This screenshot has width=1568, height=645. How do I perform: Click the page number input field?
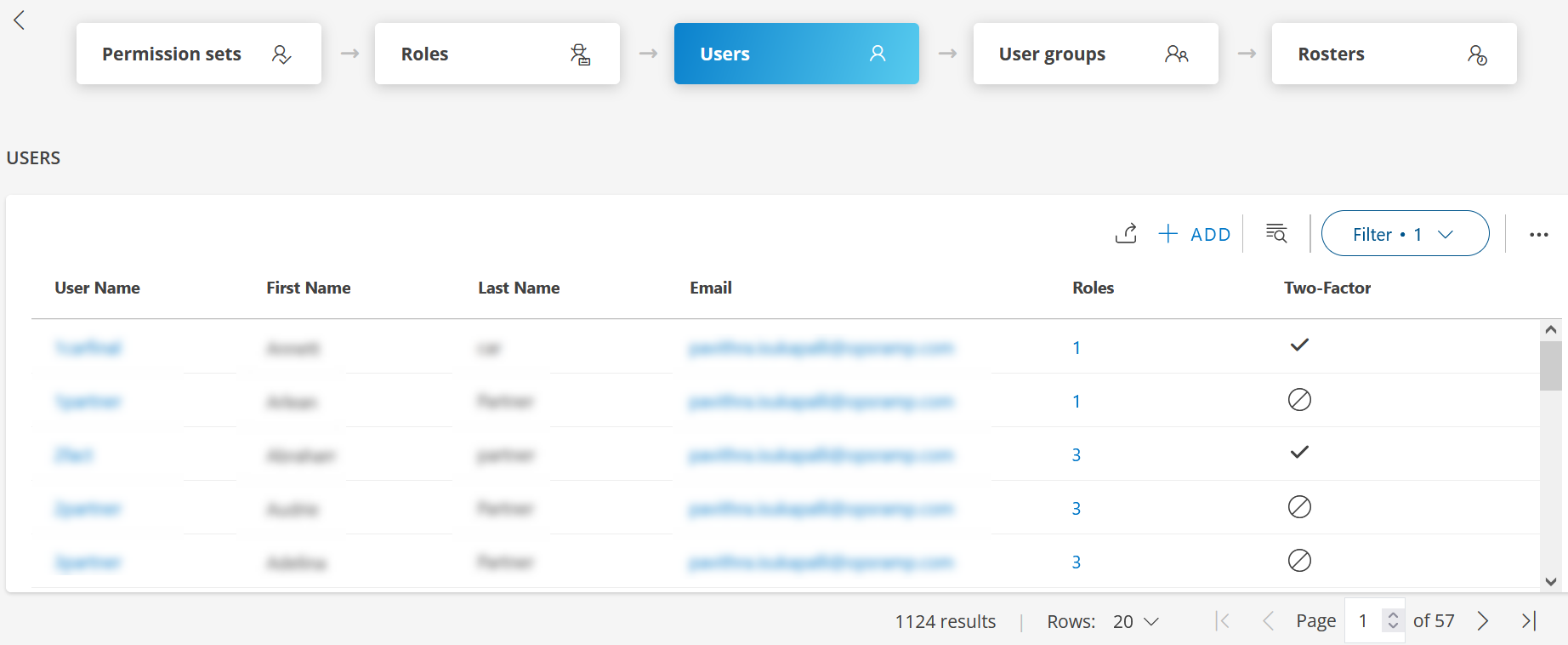click(1364, 621)
